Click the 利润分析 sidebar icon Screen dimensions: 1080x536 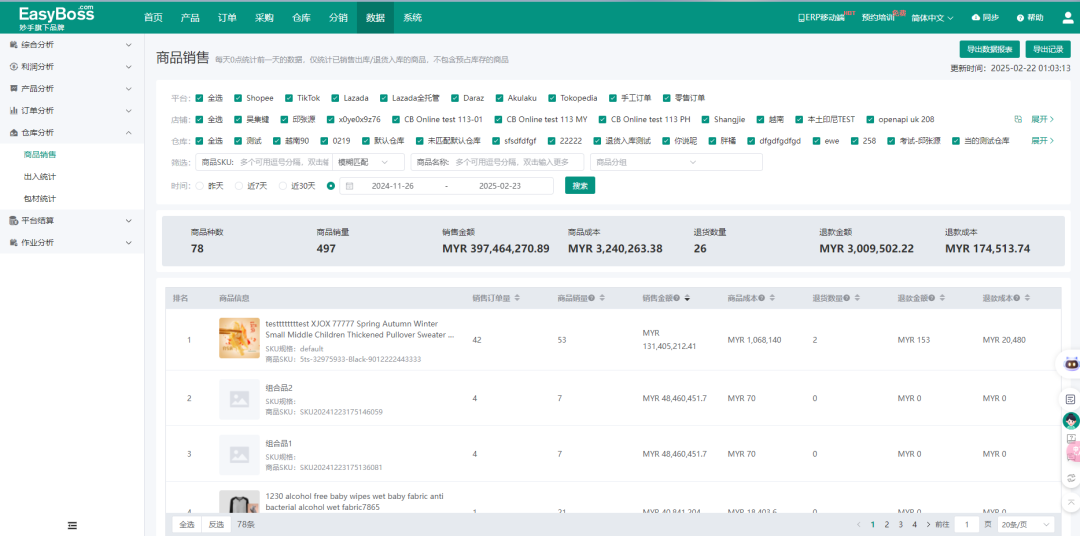(14, 67)
